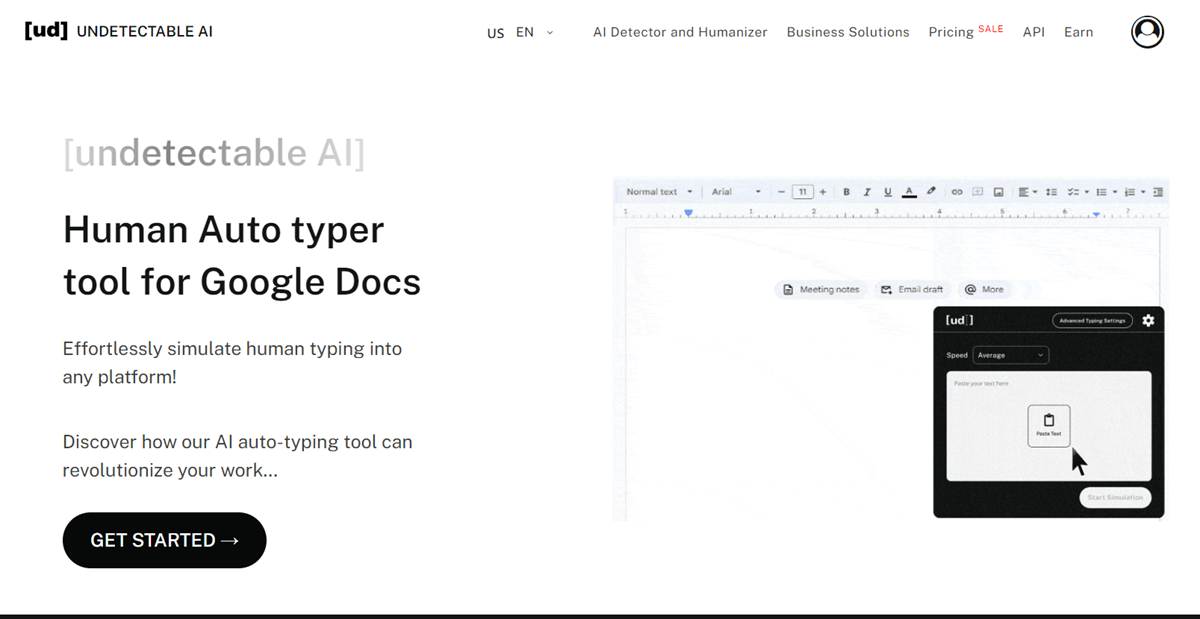The height and width of the screenshot is (619, 1200).
Task: Open the text color picker in Docs toolbar
Action: pos(909,192)
